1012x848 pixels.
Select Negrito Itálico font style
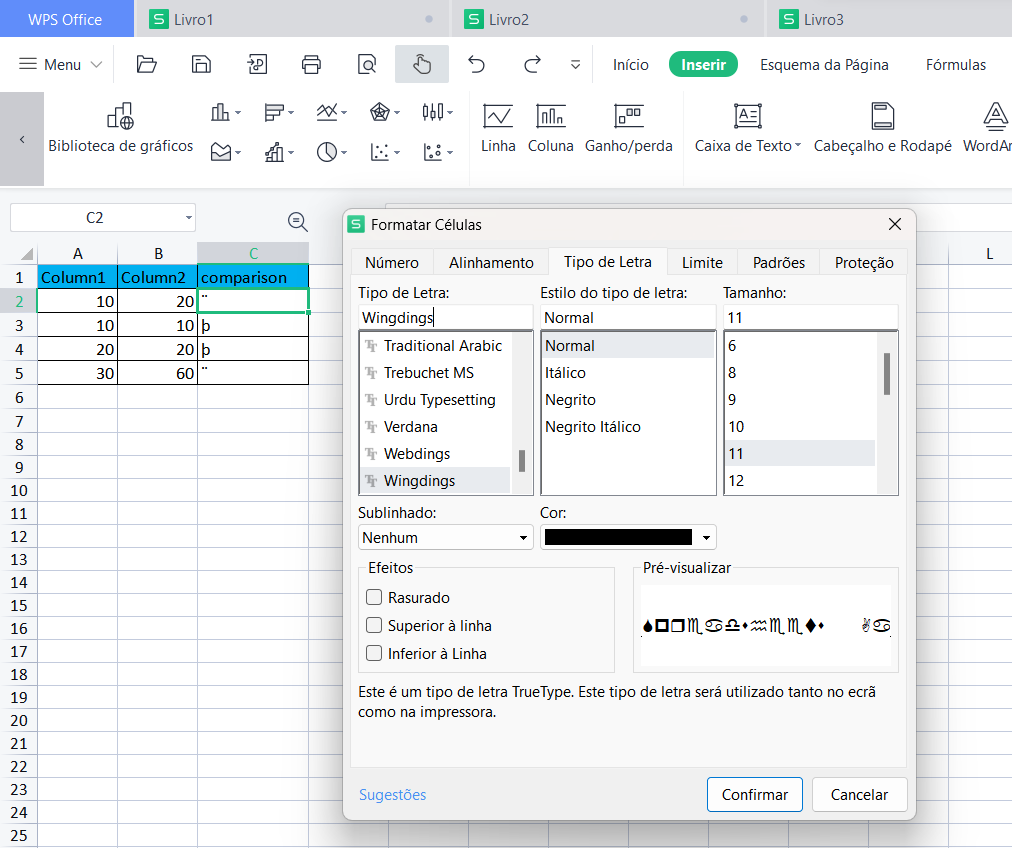pyautogui.click(x=593, y=427)
